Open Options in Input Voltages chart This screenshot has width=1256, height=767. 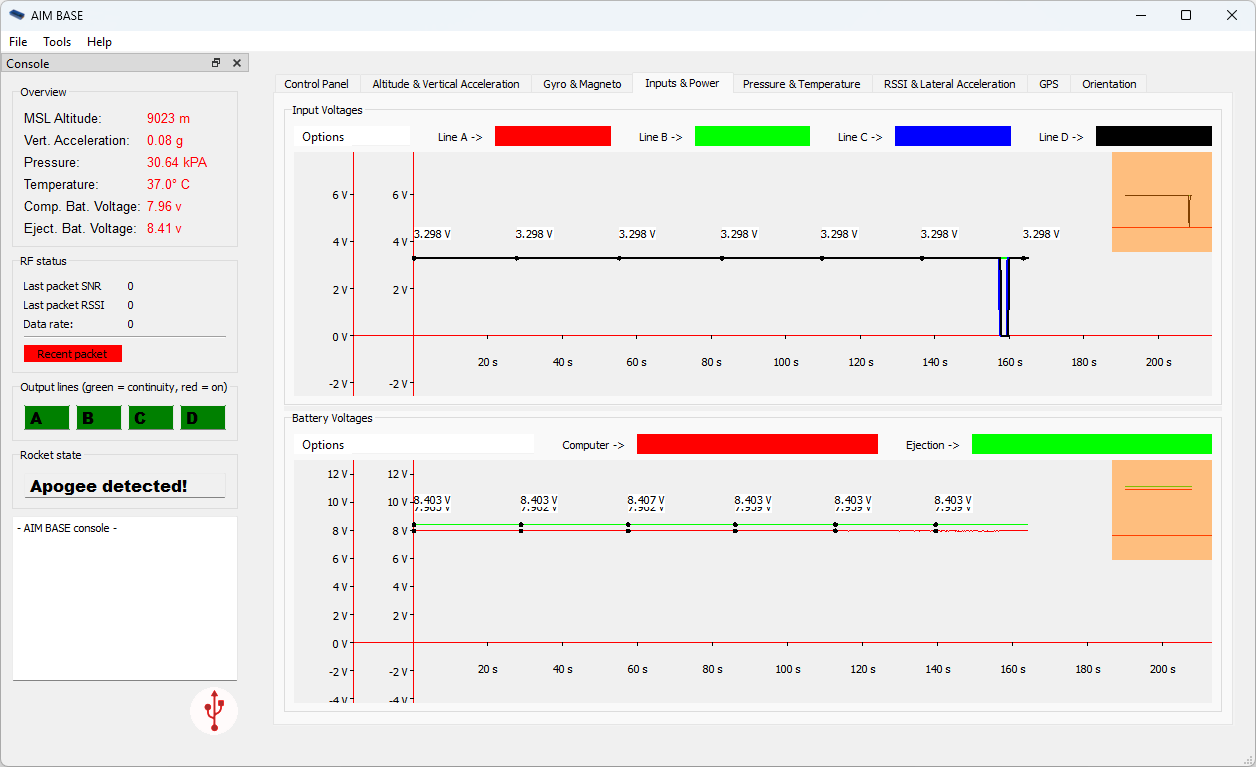point(352,136)
